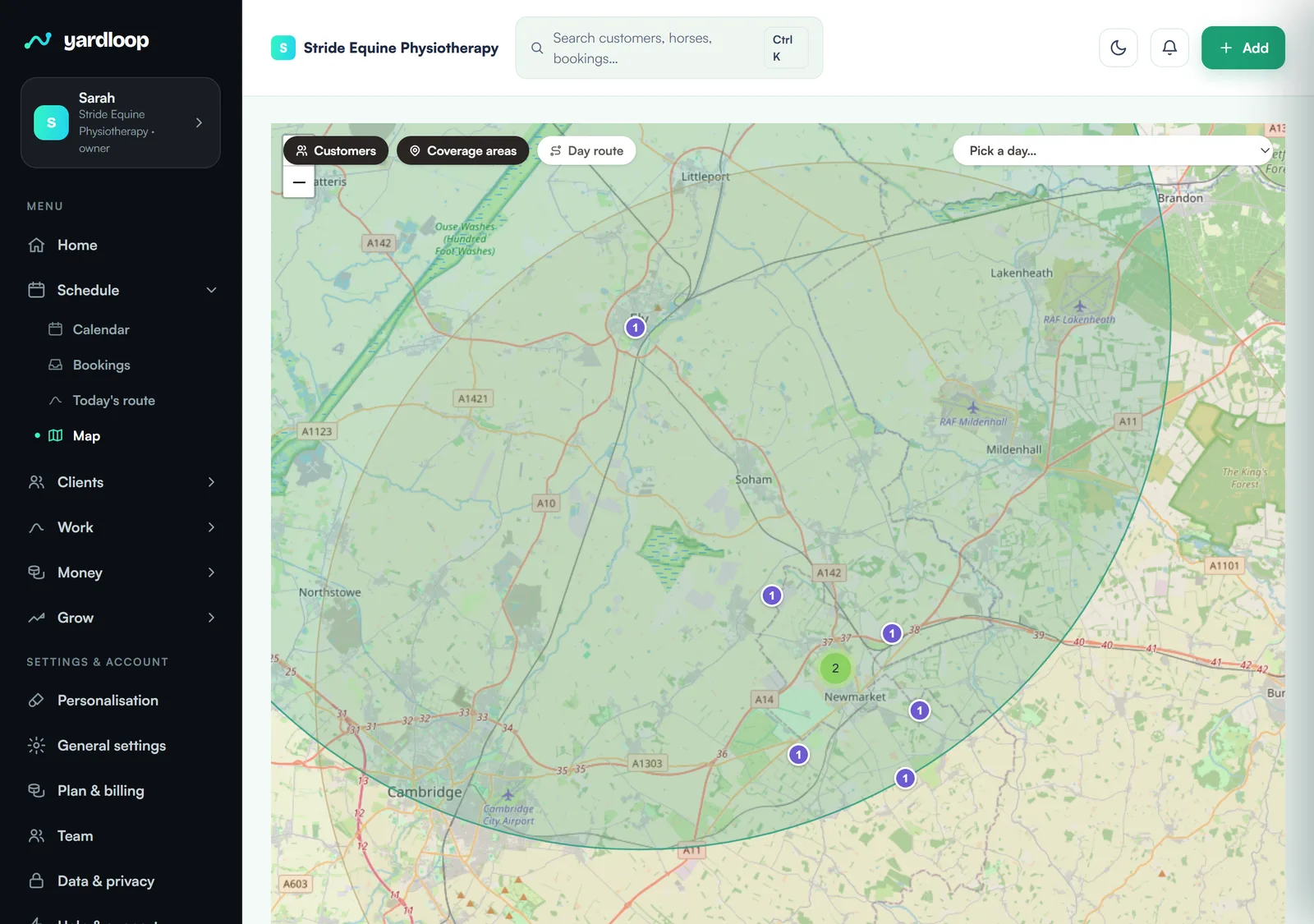This screenshot has height=924, width=1314.
Task: Click the yardloop logo icon
Action: [x=38, y=40]
